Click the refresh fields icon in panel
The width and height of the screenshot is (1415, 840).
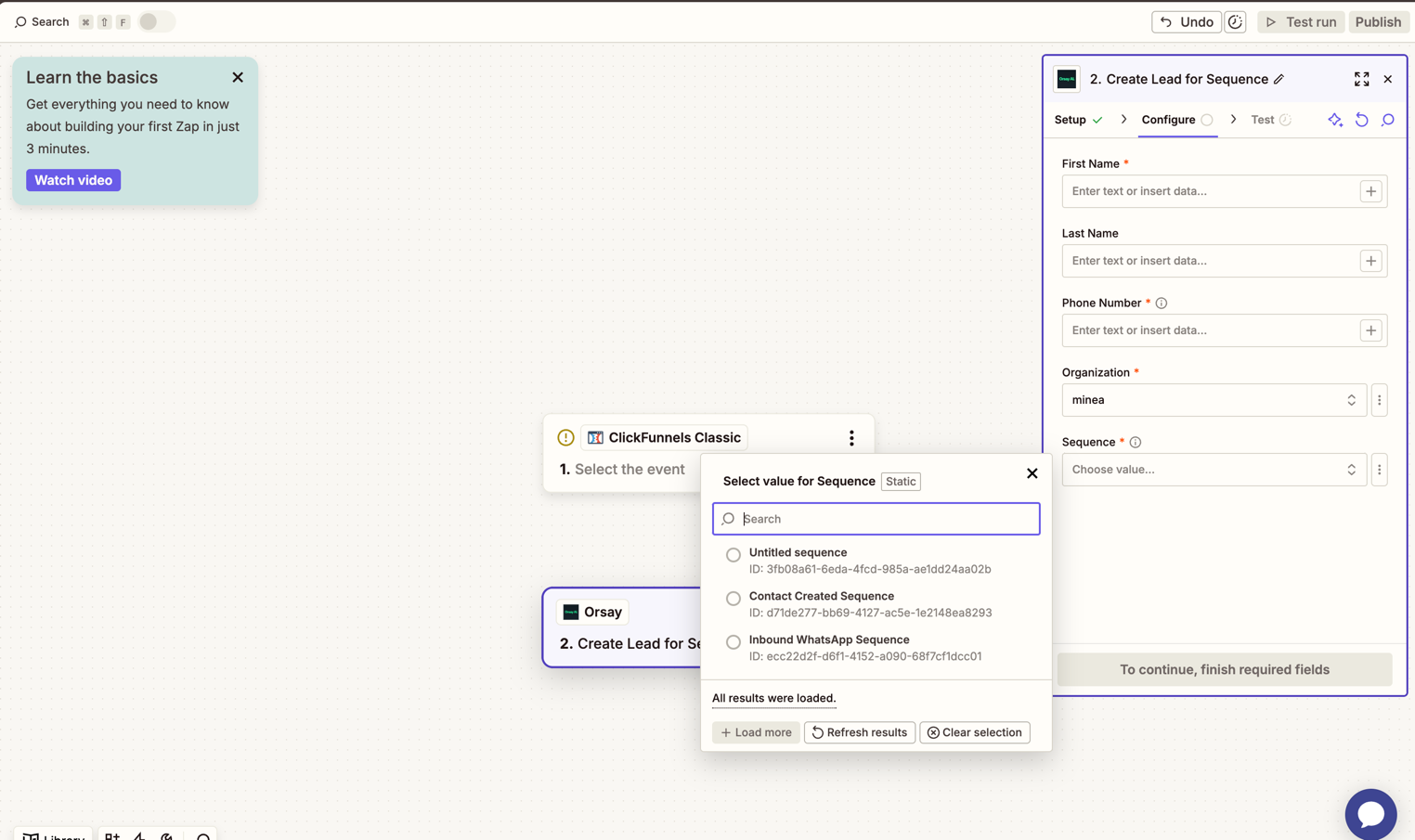click(1361, 120)
